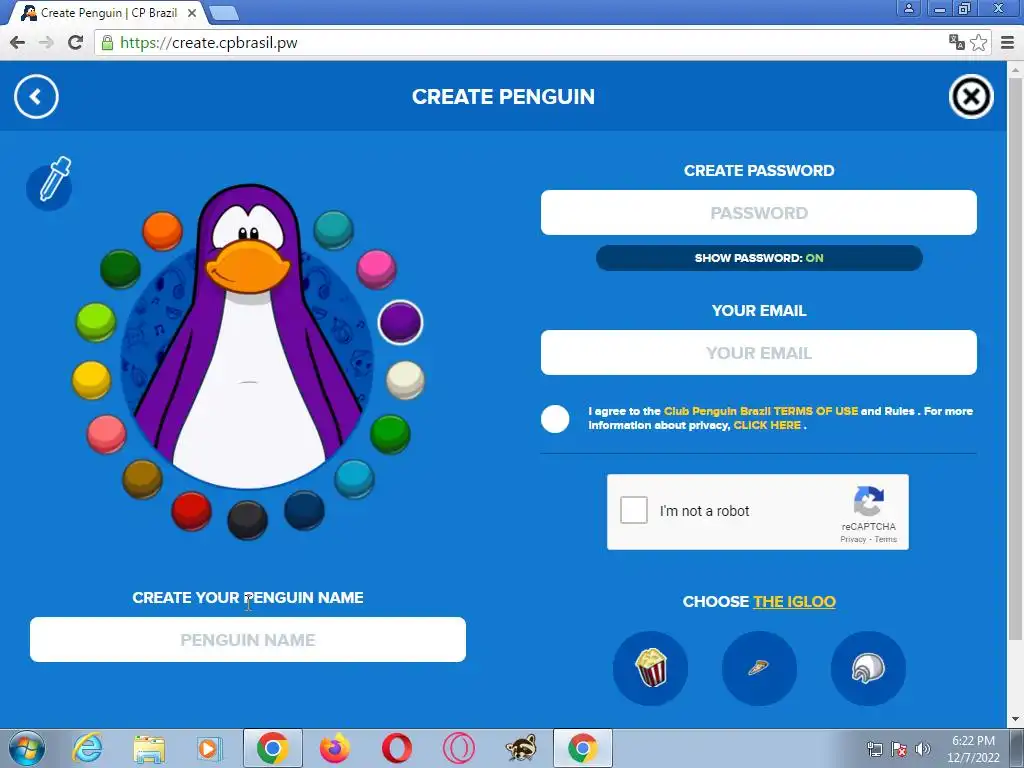1024x768 pixels.
Task: Click the Password input field
Action: [759, 212]
